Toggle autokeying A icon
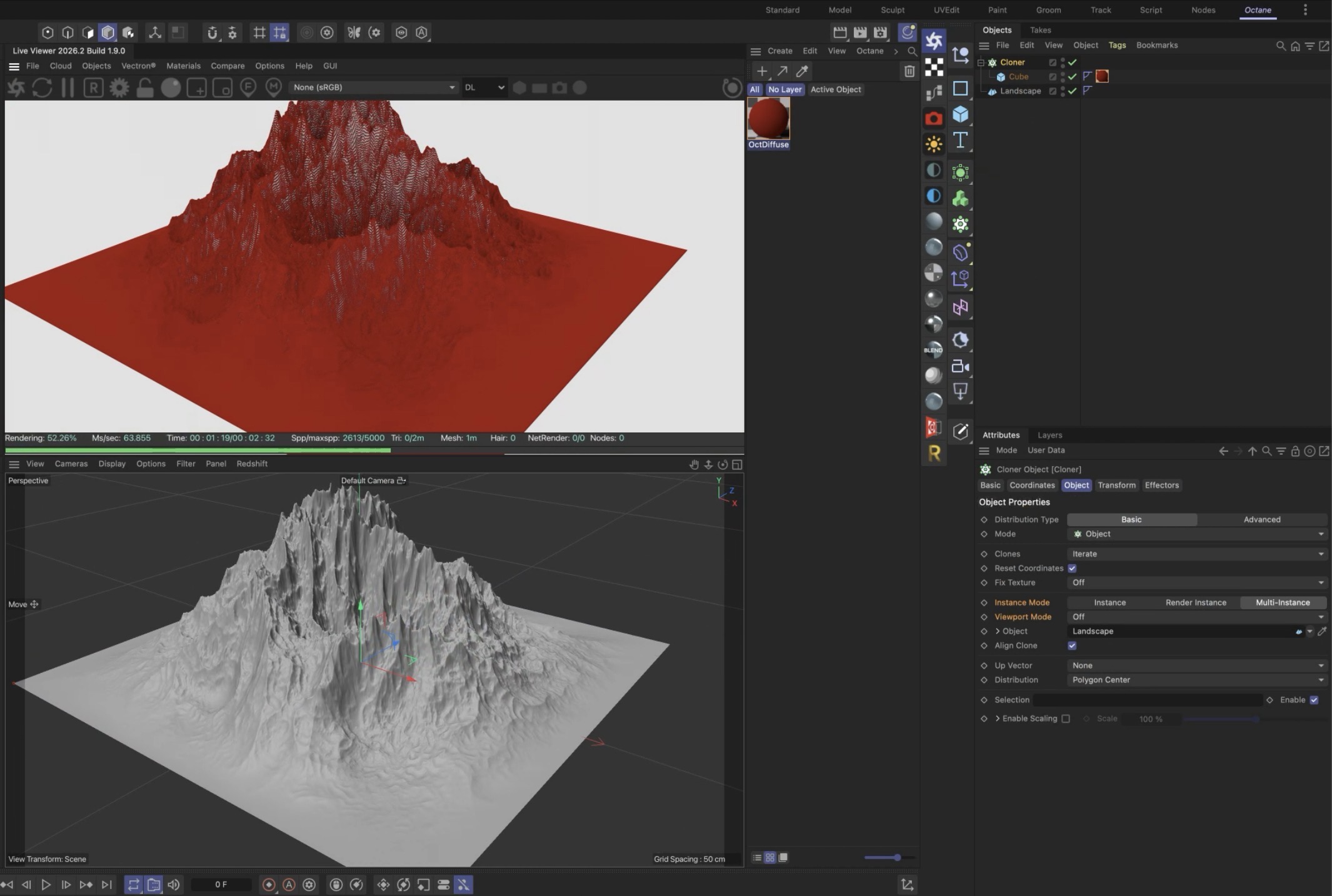 pyautogui.click(x=289, y=885)
